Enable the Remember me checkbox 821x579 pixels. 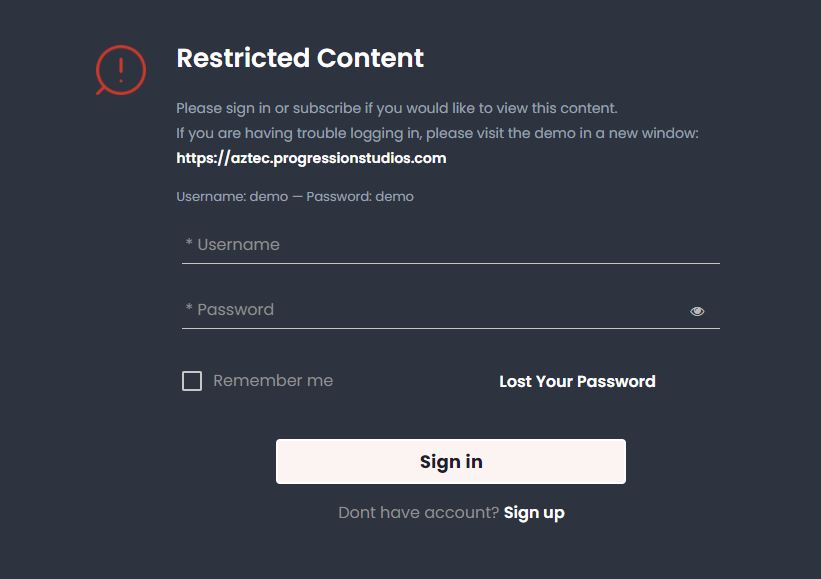coord(192,381)
